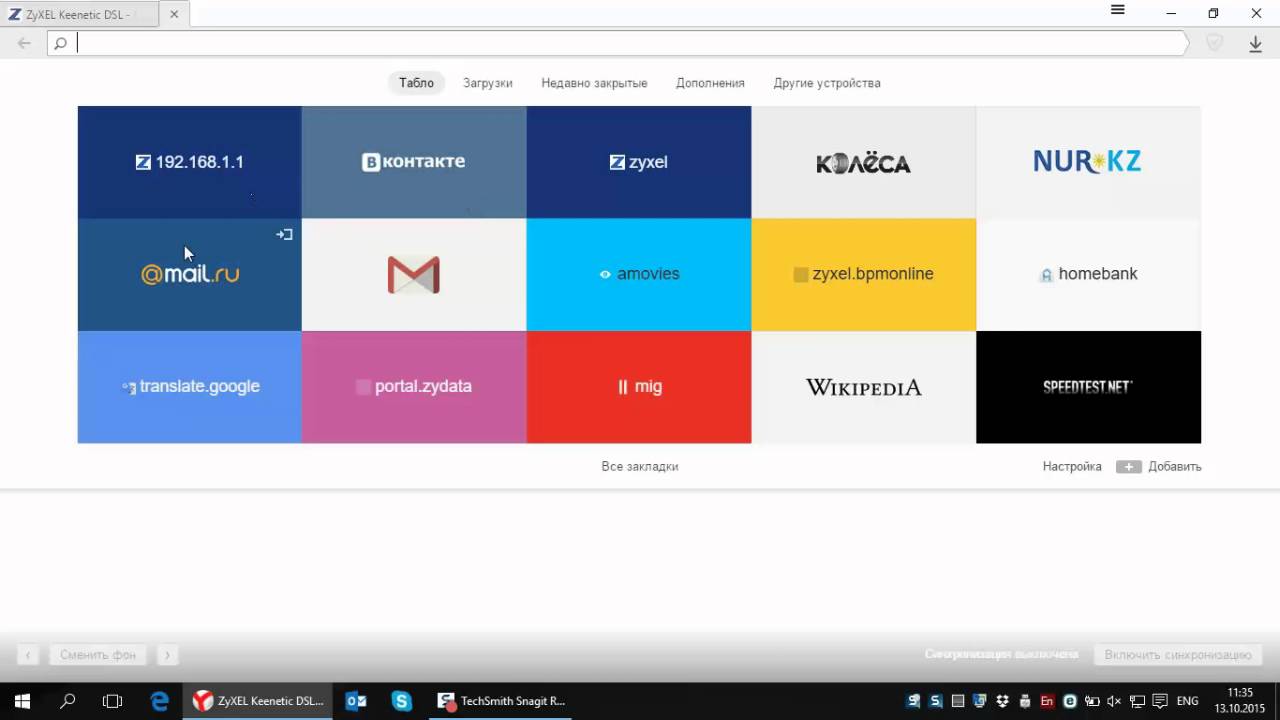The width and height of the screenshot is (1280, 720).
Task: Open the ВКонтакте tile
Action: click(414, 162)
